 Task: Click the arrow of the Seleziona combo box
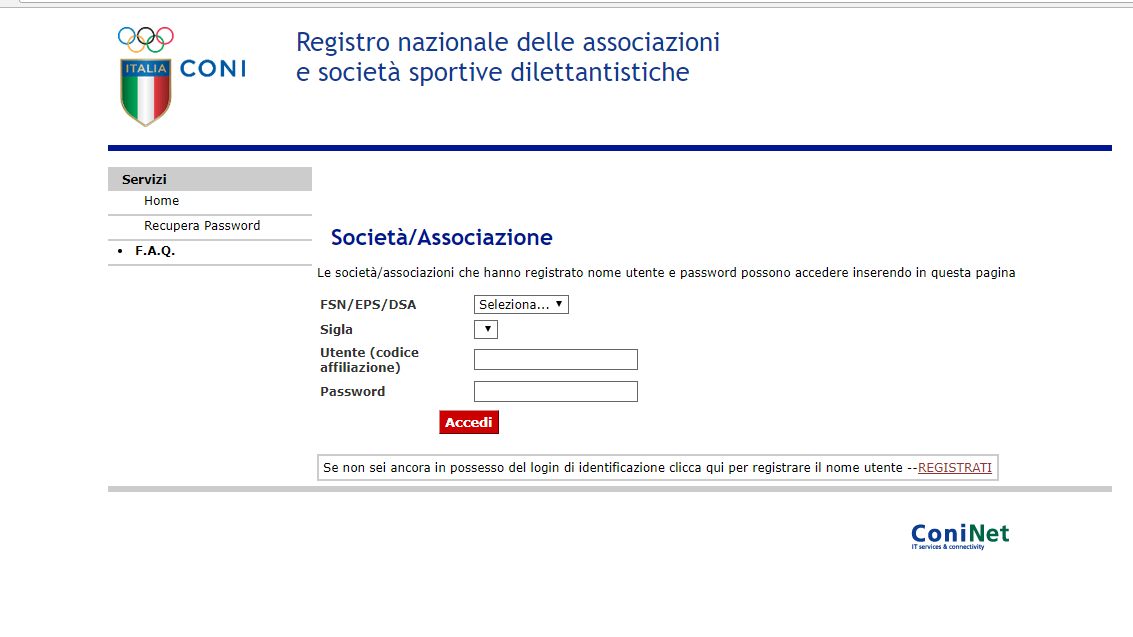point(559,305)
